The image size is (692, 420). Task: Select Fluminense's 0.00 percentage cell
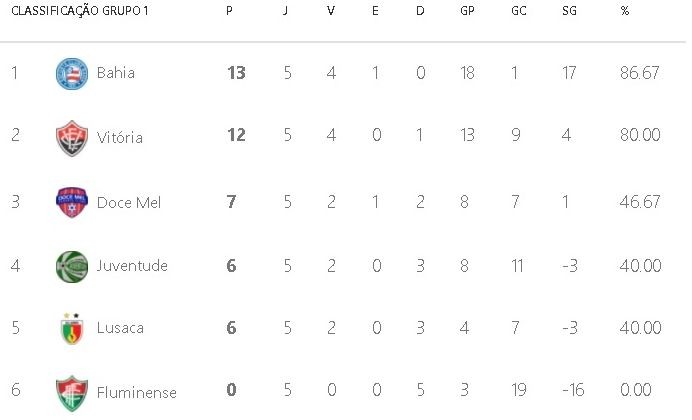pos(636,390)
